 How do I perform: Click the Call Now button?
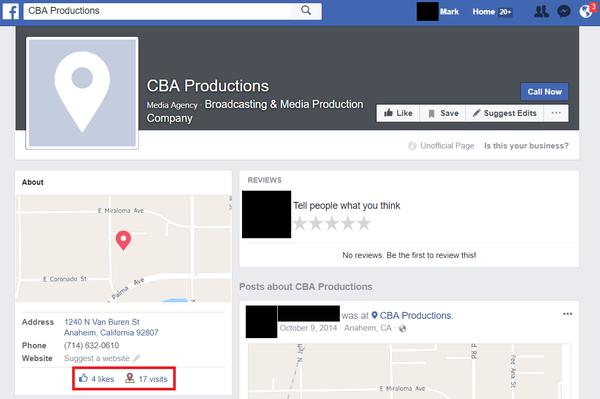(x=544, y=92)
